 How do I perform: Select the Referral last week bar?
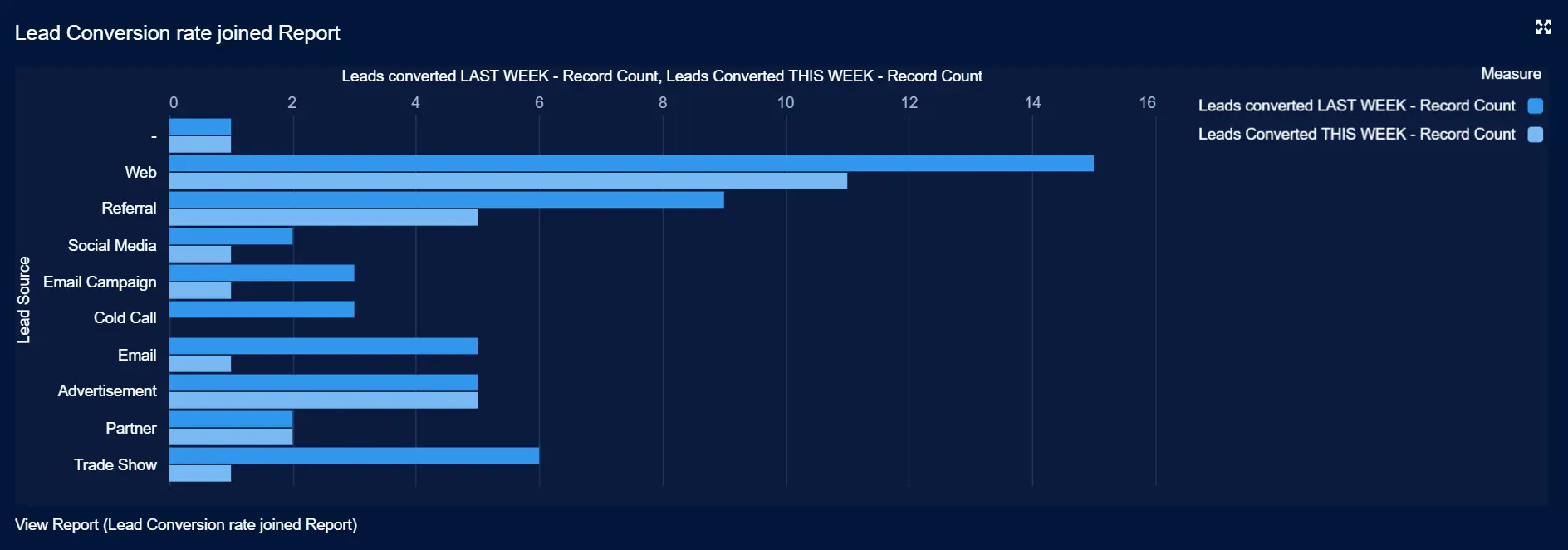[x=447, y=200]
